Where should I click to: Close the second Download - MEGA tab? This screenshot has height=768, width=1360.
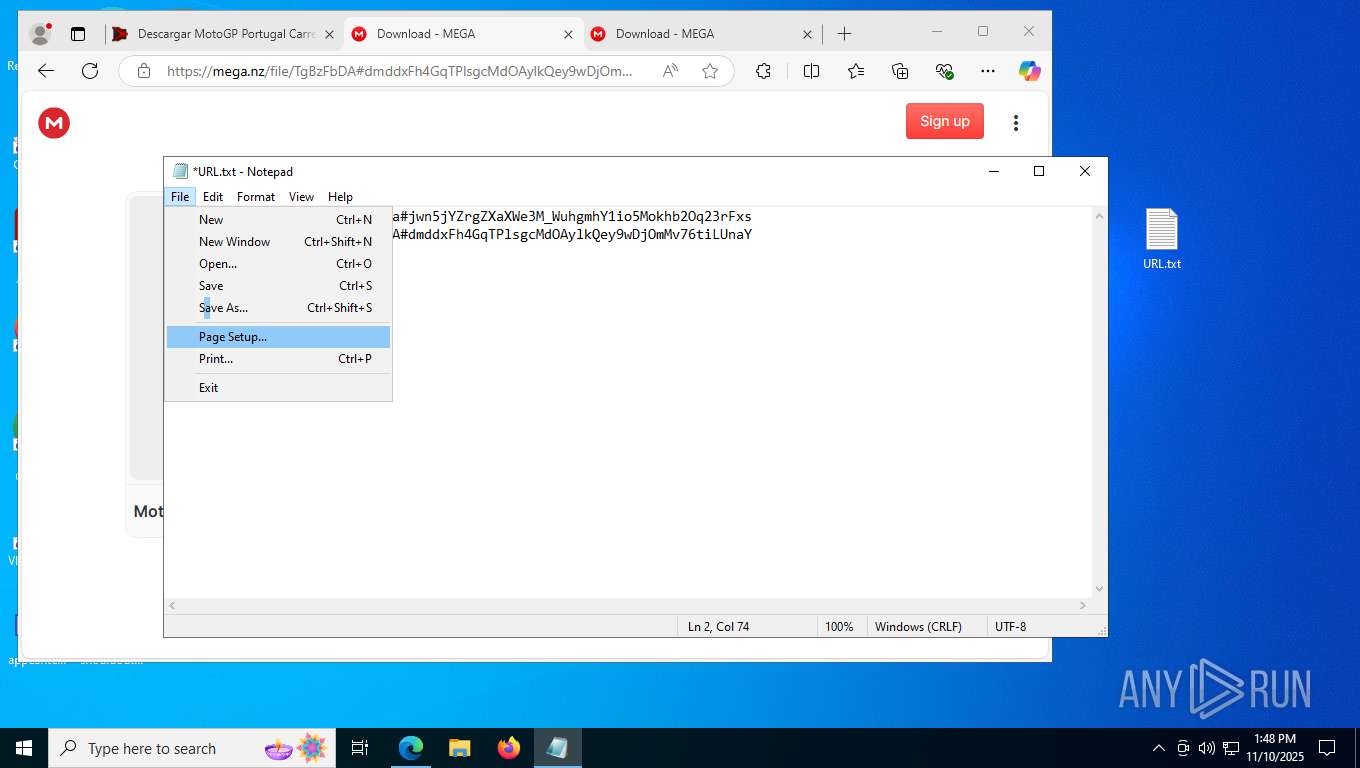click(807, 34)
